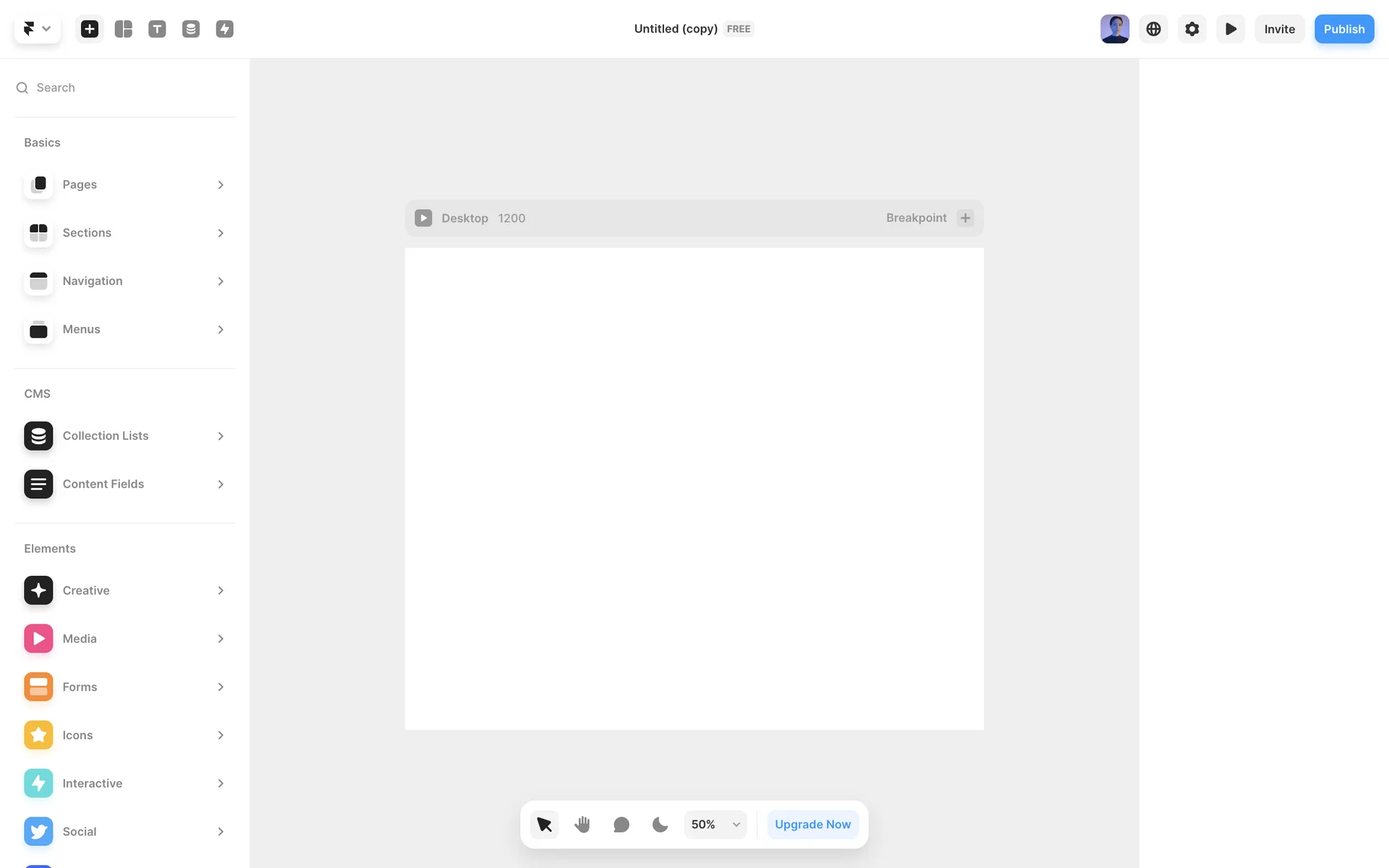Expand the Sections category
Image resolution: width=1389 pixels, height=868 pixels.
point(124,233)
